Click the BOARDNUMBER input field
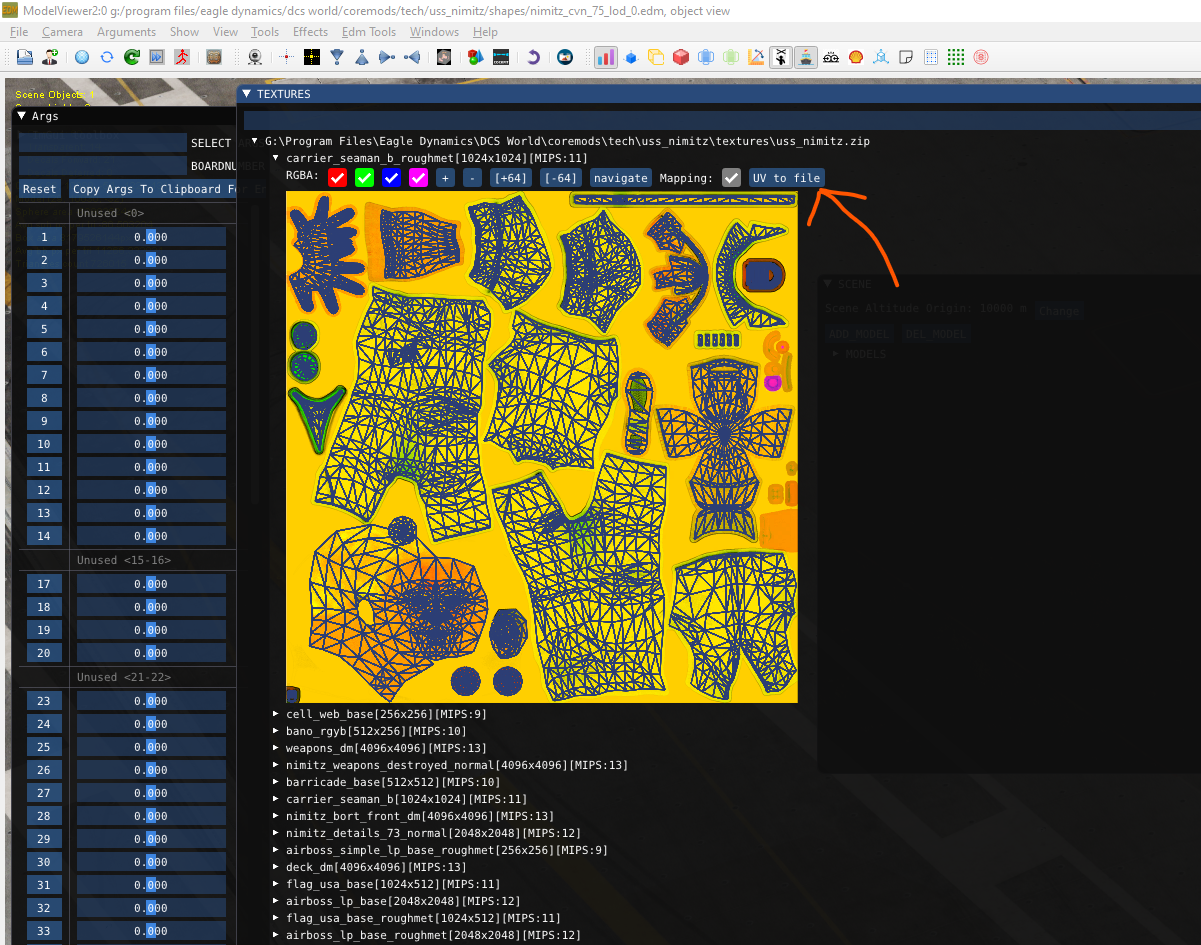 (103, 165)
